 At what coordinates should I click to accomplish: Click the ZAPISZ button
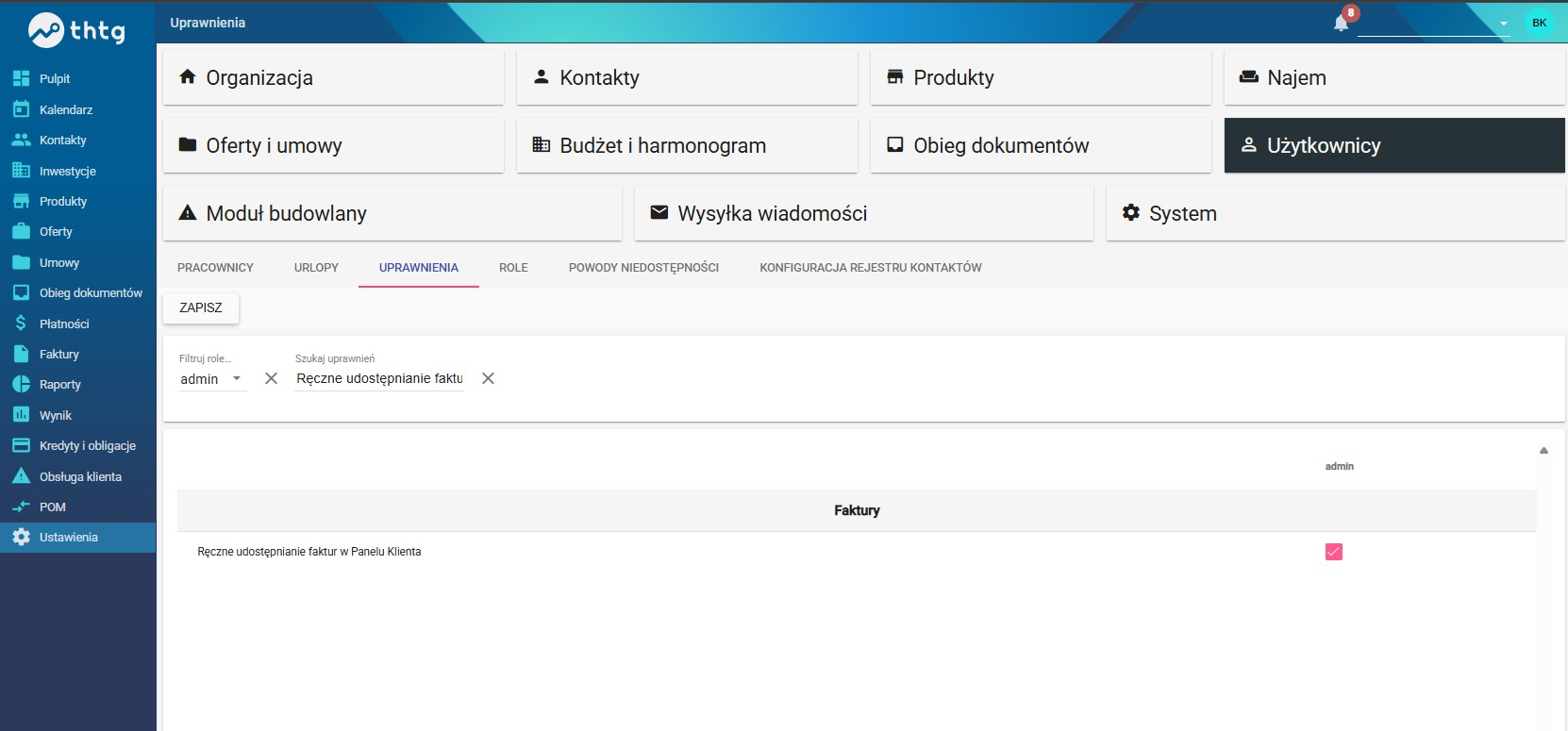click(201, 307)
